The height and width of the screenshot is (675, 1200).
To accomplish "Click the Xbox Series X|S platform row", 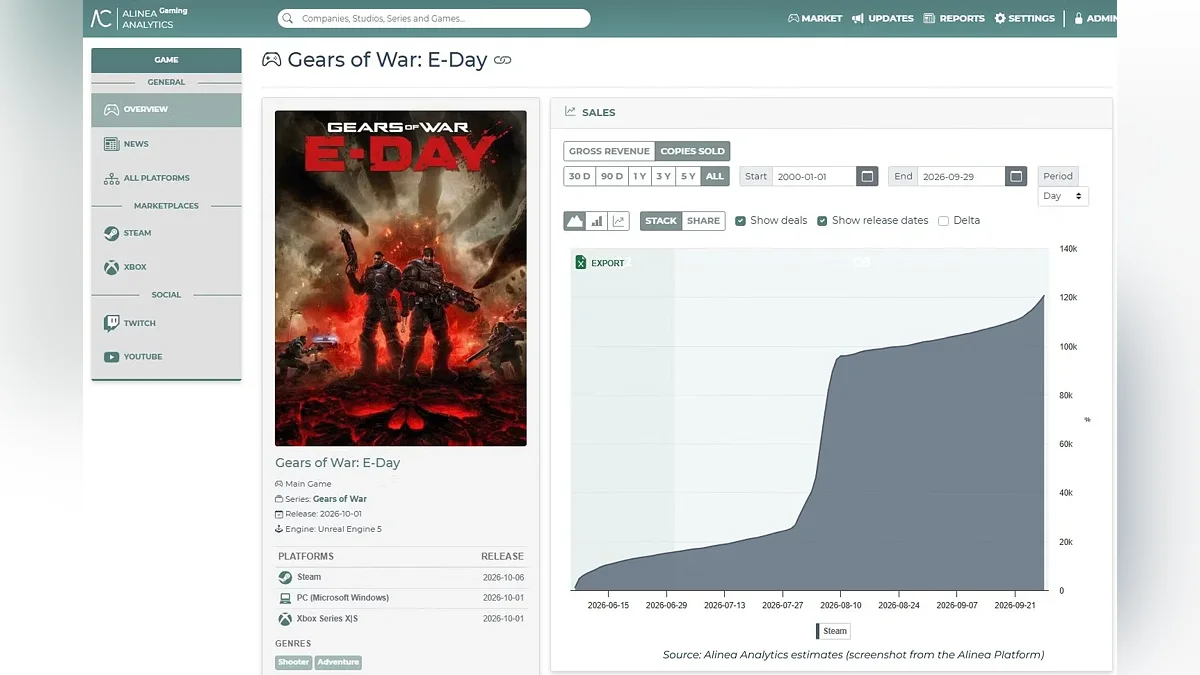I will tap(400, 619).
